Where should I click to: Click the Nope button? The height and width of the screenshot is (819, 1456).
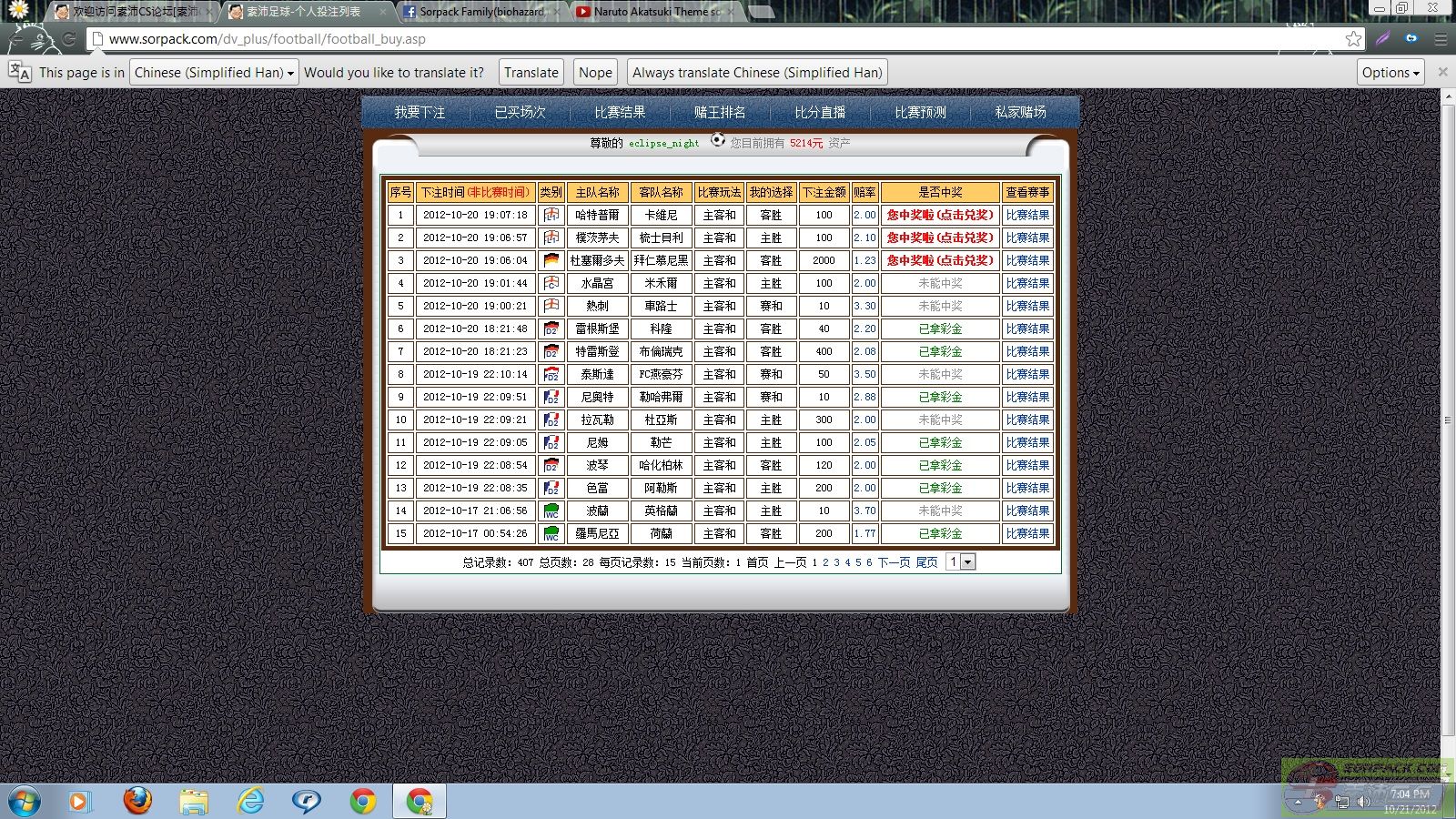(x=595, y=73)
